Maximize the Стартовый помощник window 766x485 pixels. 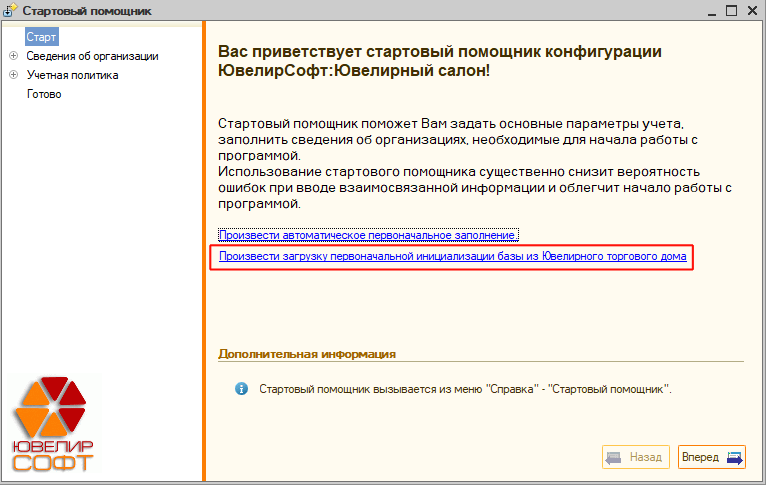(x=731, y=11)
